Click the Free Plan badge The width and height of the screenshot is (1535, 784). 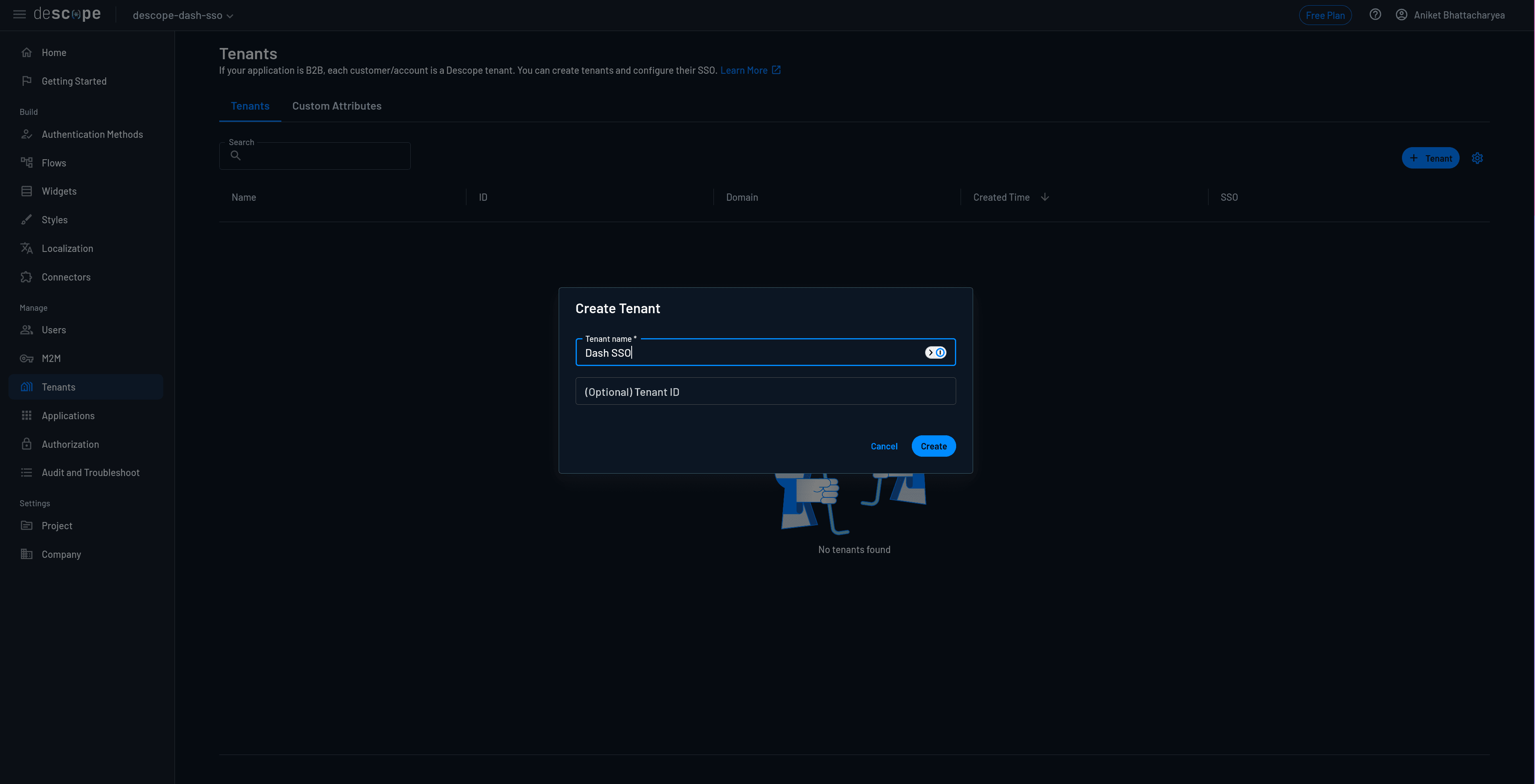pos(1325,15)
